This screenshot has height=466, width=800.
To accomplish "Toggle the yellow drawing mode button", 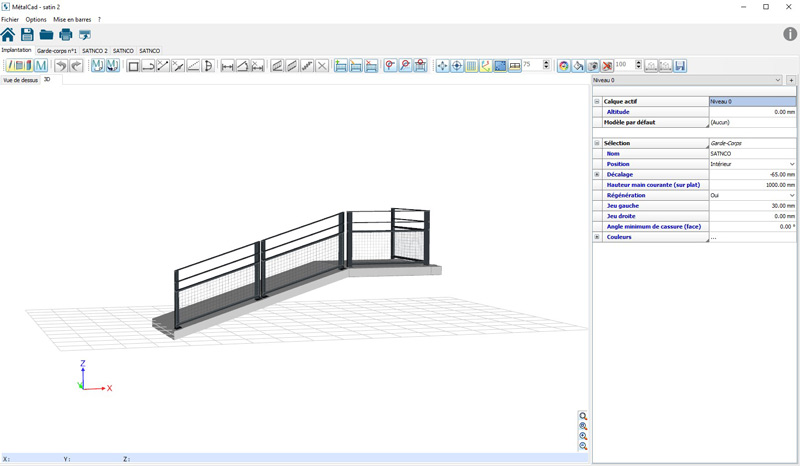I will [x=19, y=66].
